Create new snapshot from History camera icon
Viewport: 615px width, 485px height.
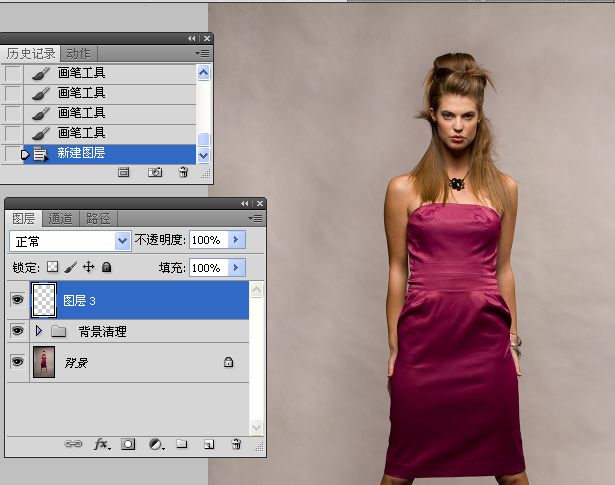point(155,172)
